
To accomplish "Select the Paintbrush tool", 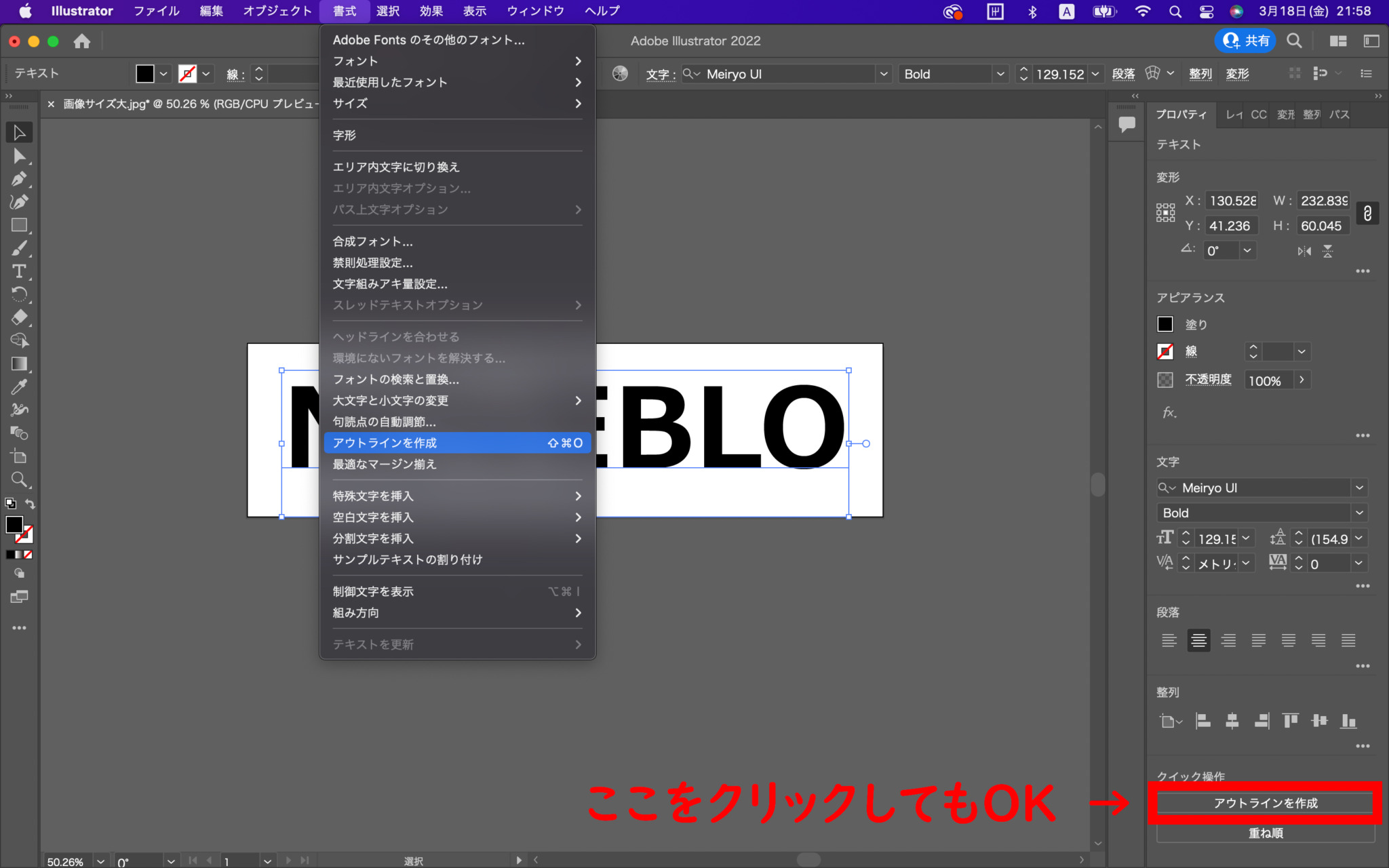I will point(19,248).
